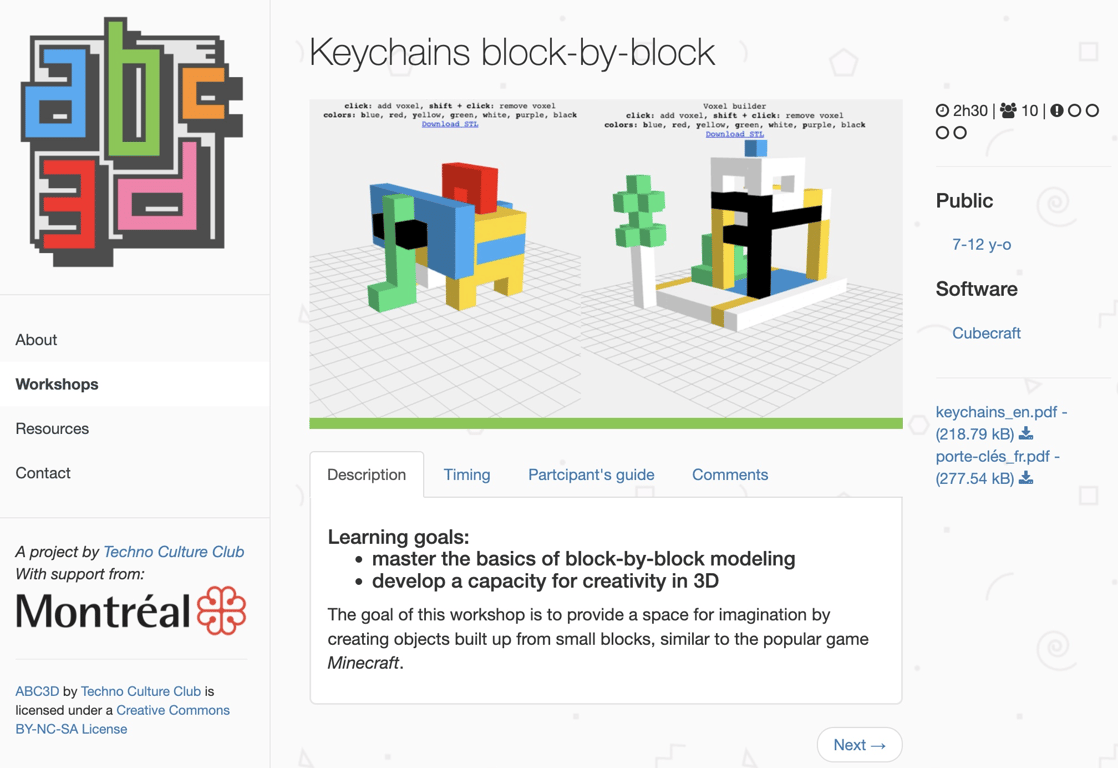
Task: Open the Cubecraft software link
Action: click(x=986, y=333)
